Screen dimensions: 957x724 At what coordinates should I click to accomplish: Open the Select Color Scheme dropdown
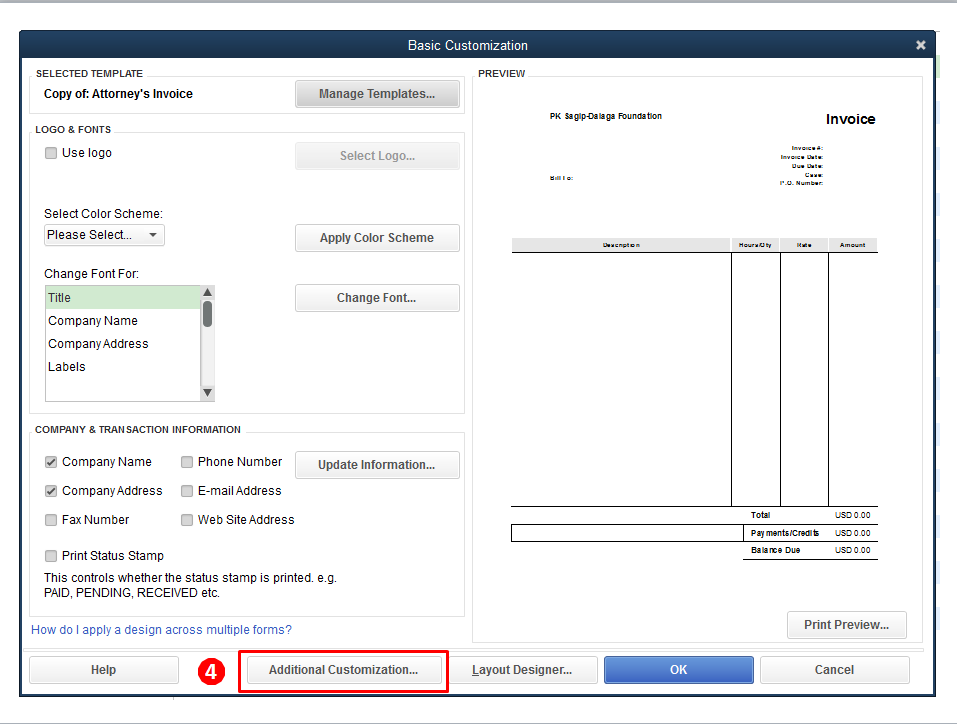pos(104,235)
